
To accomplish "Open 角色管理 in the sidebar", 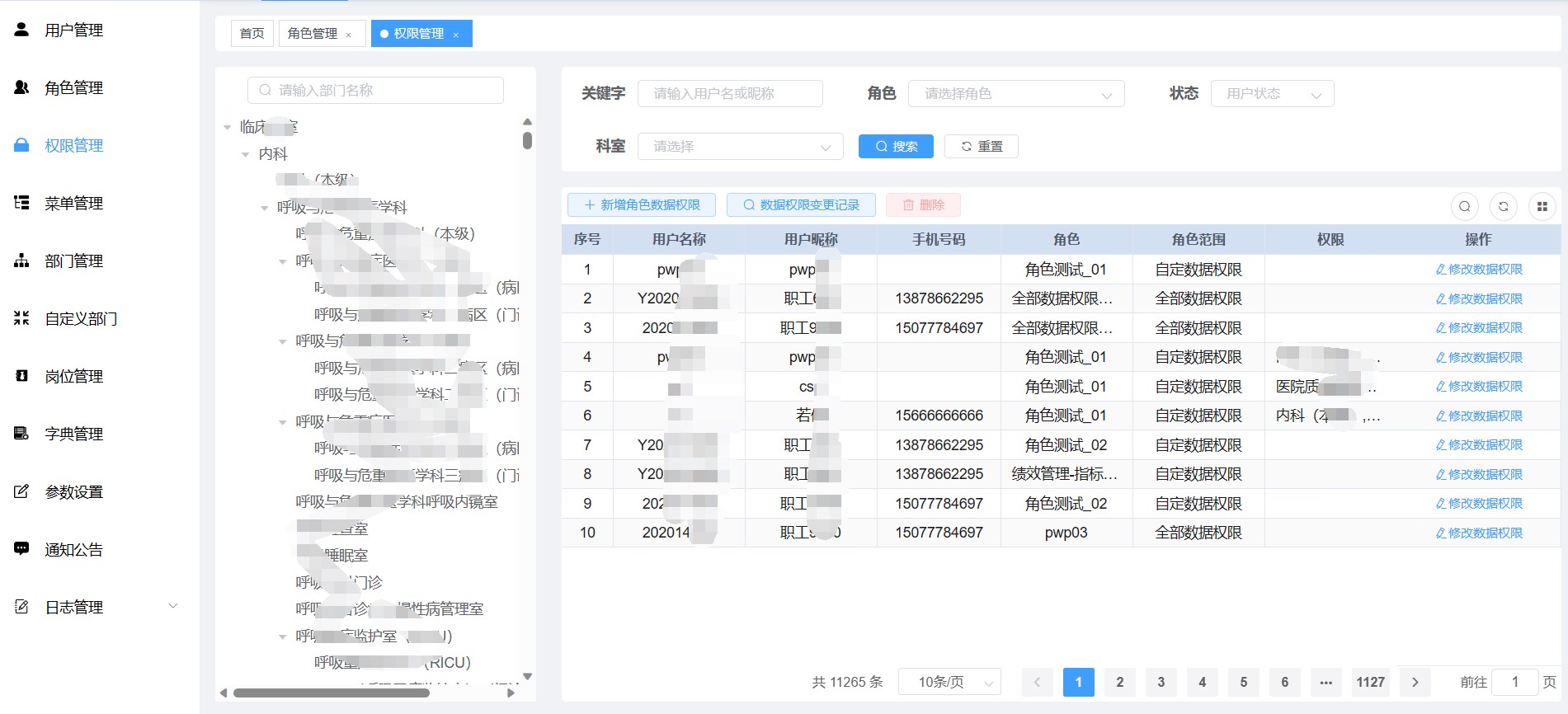I will 73,88.
